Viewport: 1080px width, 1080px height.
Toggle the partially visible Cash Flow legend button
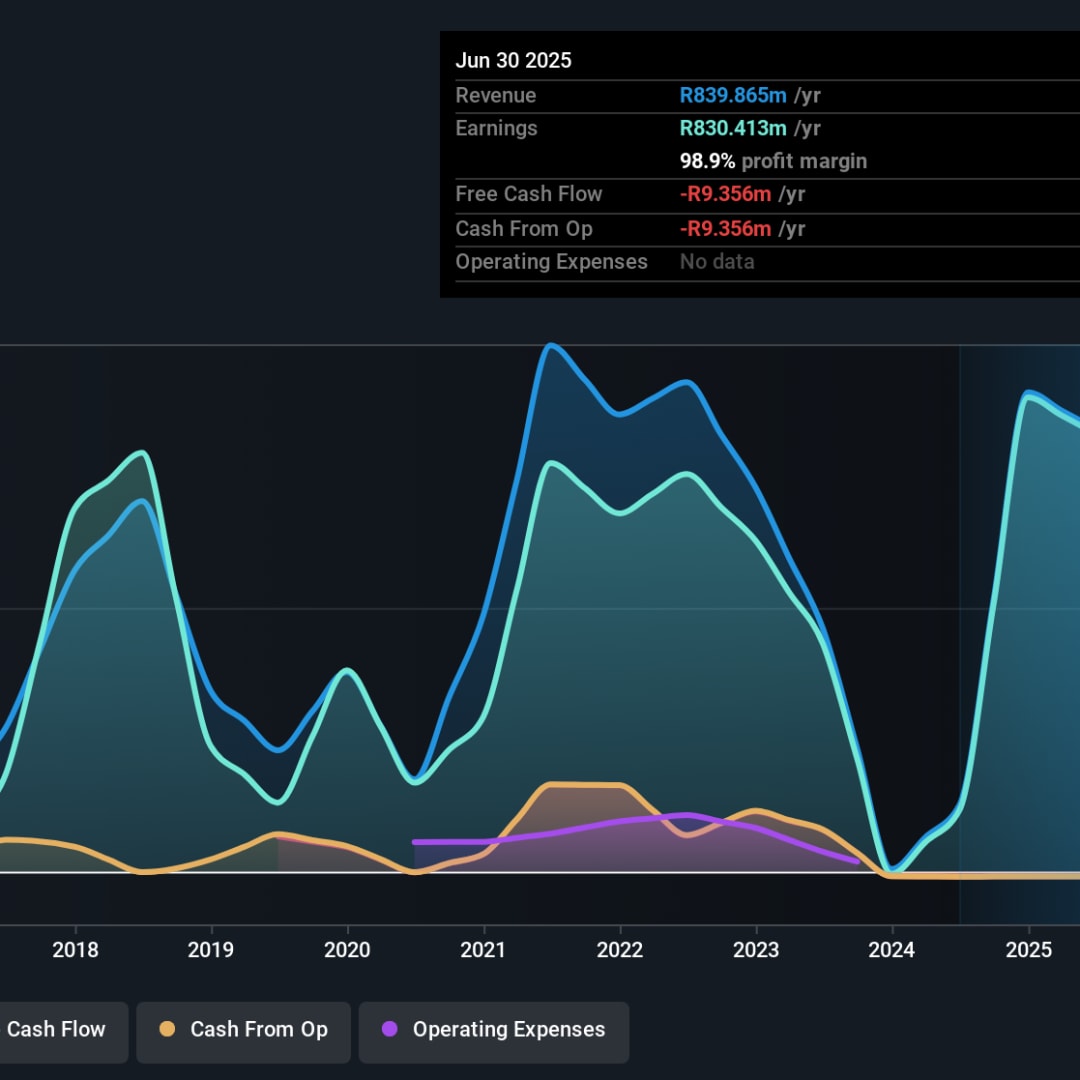pos(63,1032)
